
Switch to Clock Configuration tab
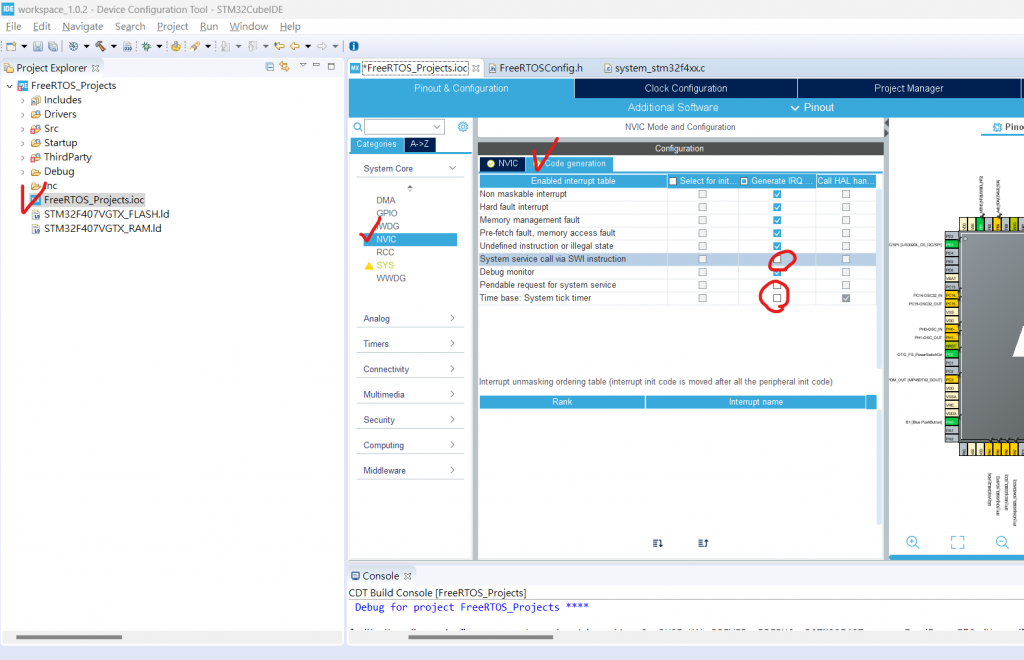[x=686, y=88]
